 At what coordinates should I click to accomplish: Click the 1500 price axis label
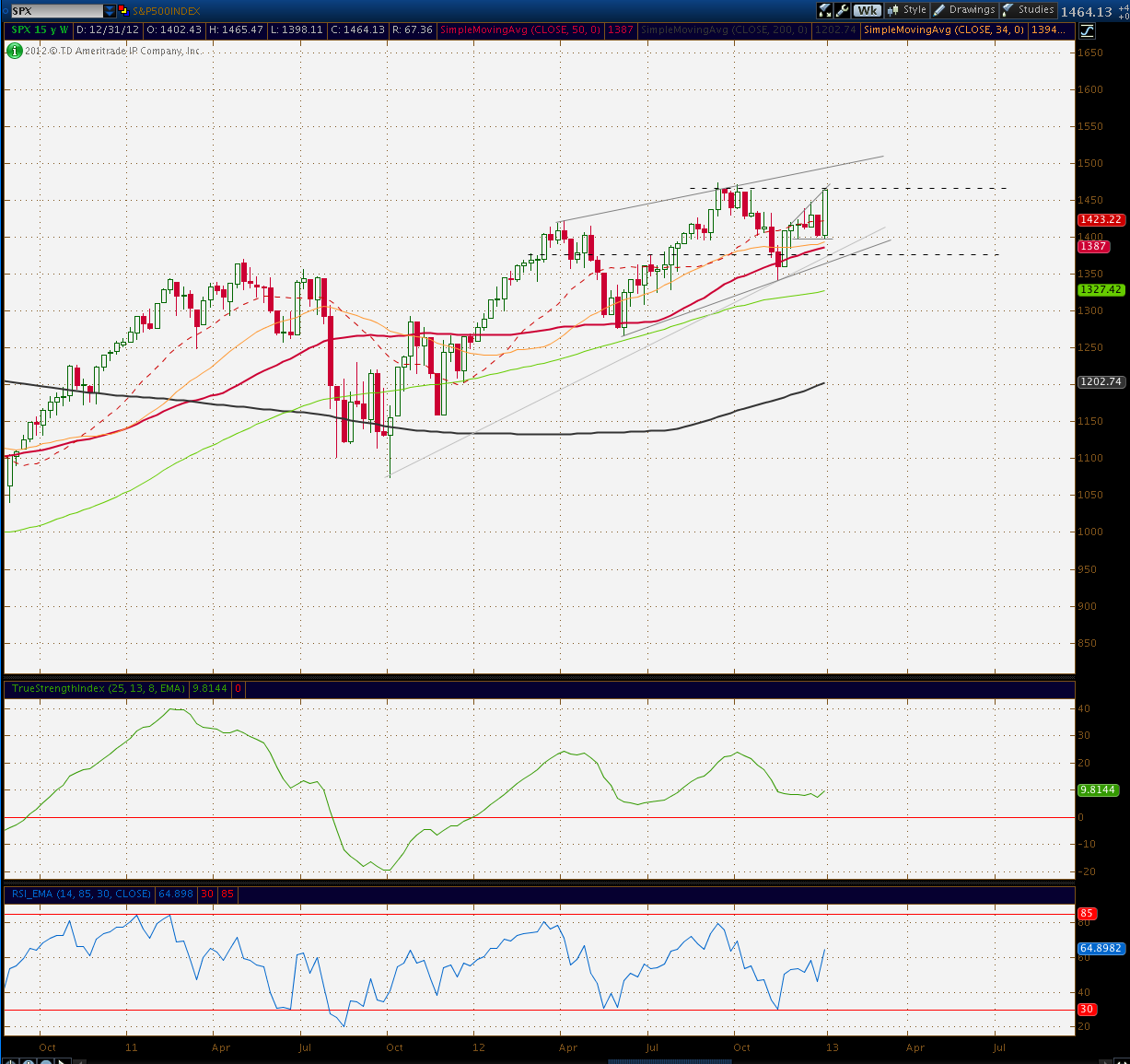[1090, 163]
